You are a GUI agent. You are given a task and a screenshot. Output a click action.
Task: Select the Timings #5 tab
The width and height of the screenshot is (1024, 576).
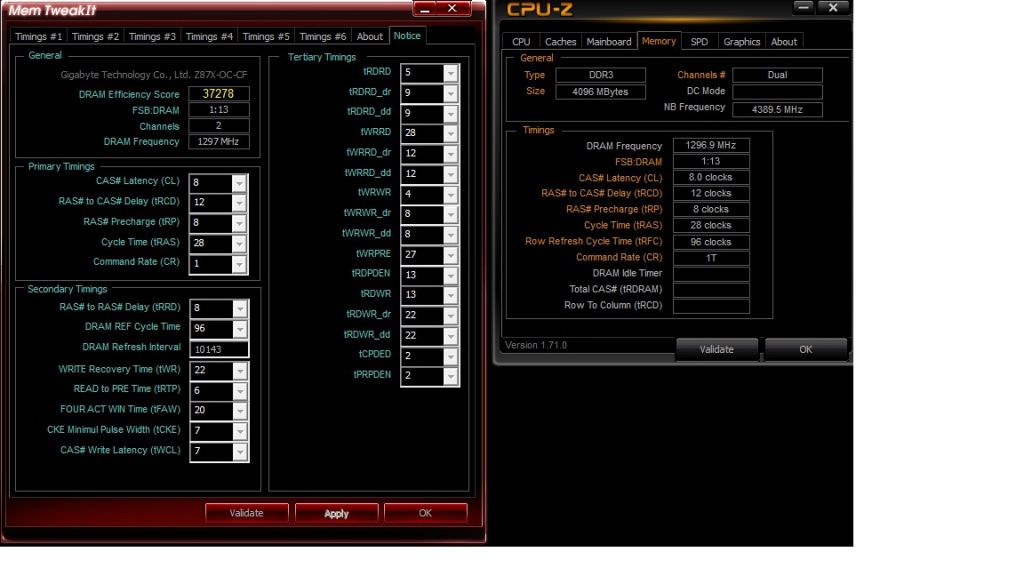coord(266,37)
